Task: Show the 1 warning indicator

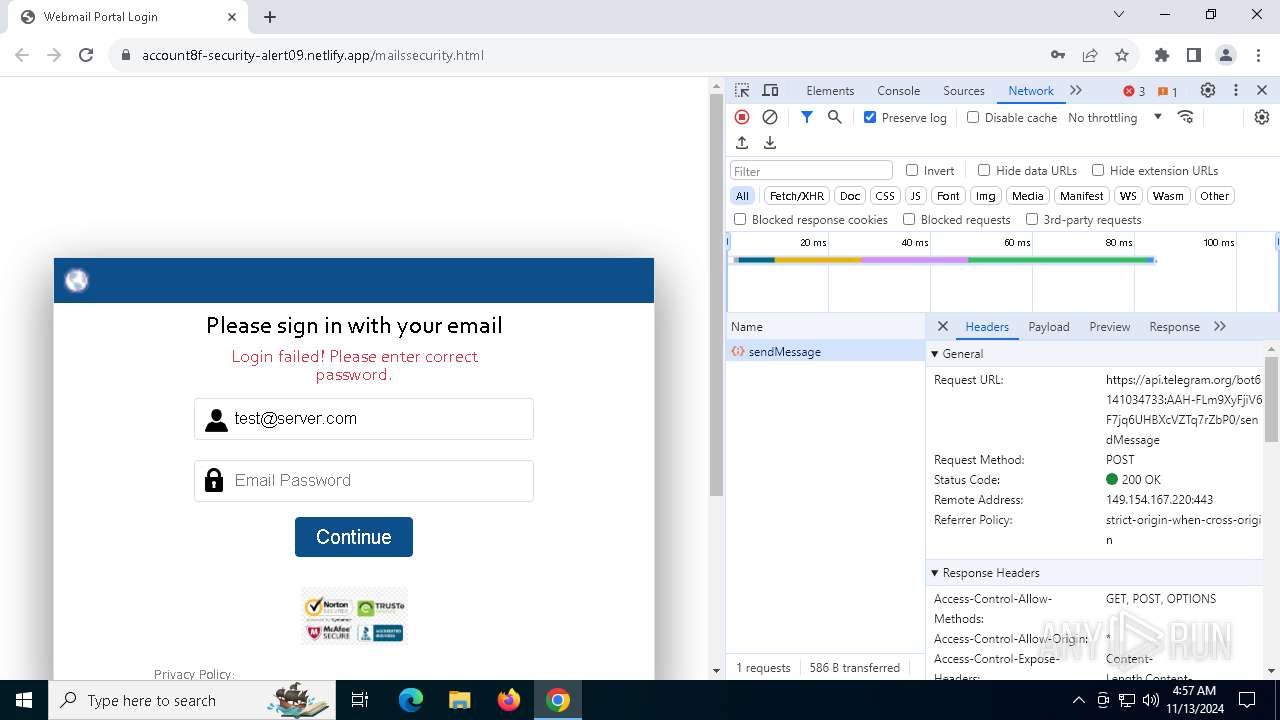Action: pos(1167,91)
